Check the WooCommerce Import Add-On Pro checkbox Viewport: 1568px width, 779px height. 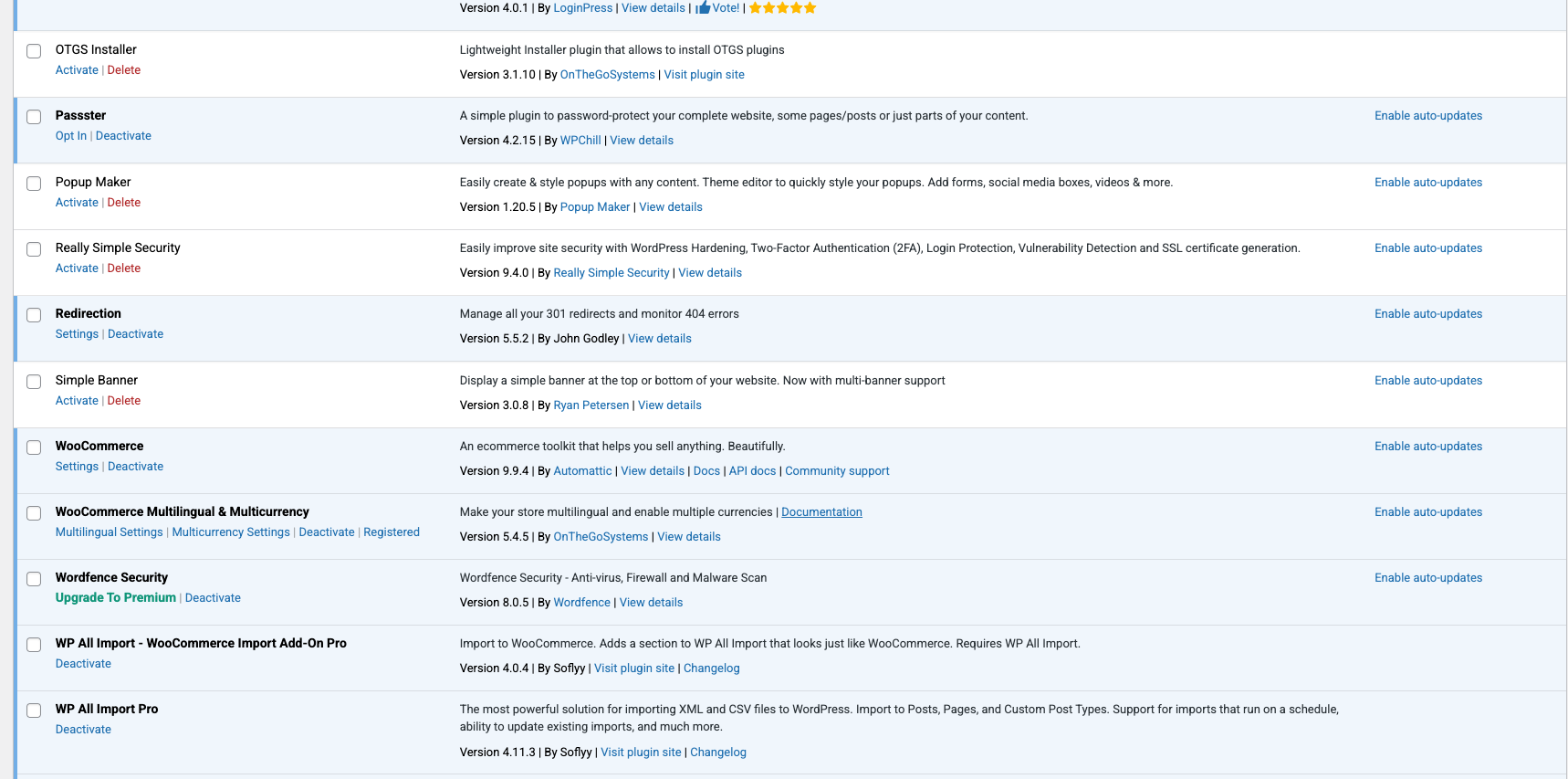(x=34, y=645)
